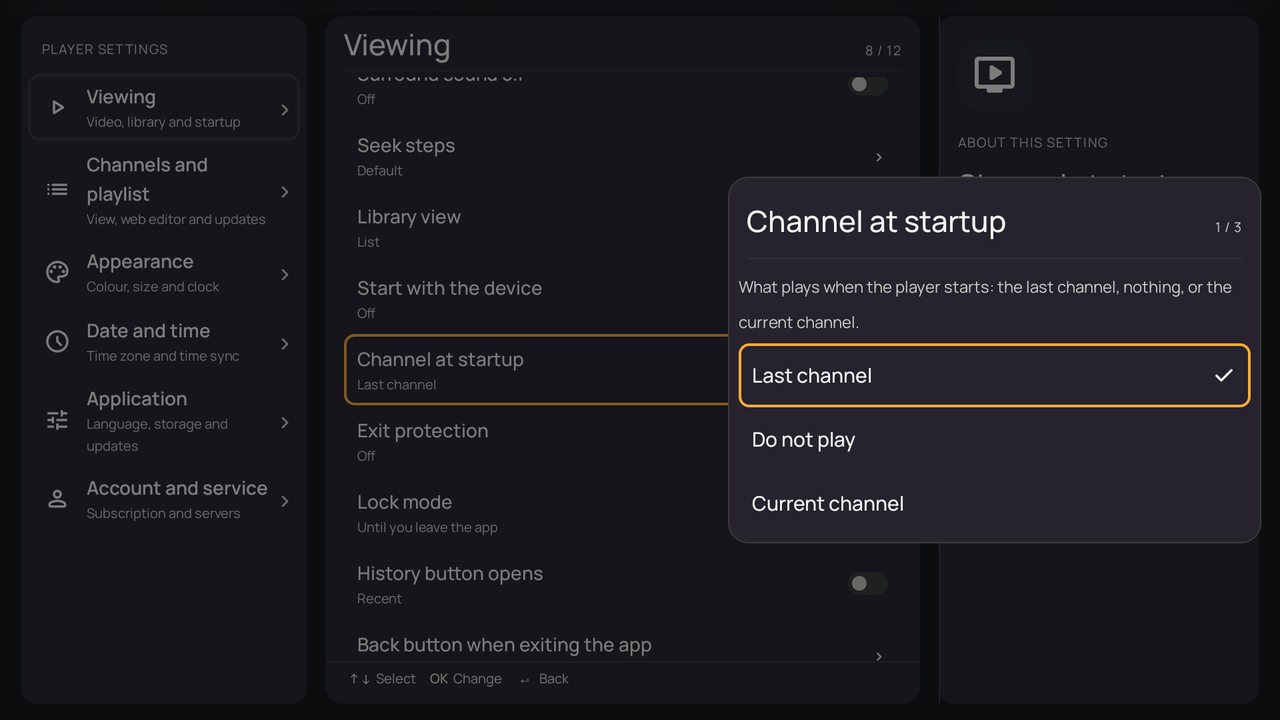Open Back button when exiting the app chevron
The width and height of the screenshot is (1280, 720).
click(x=879, y=656)
